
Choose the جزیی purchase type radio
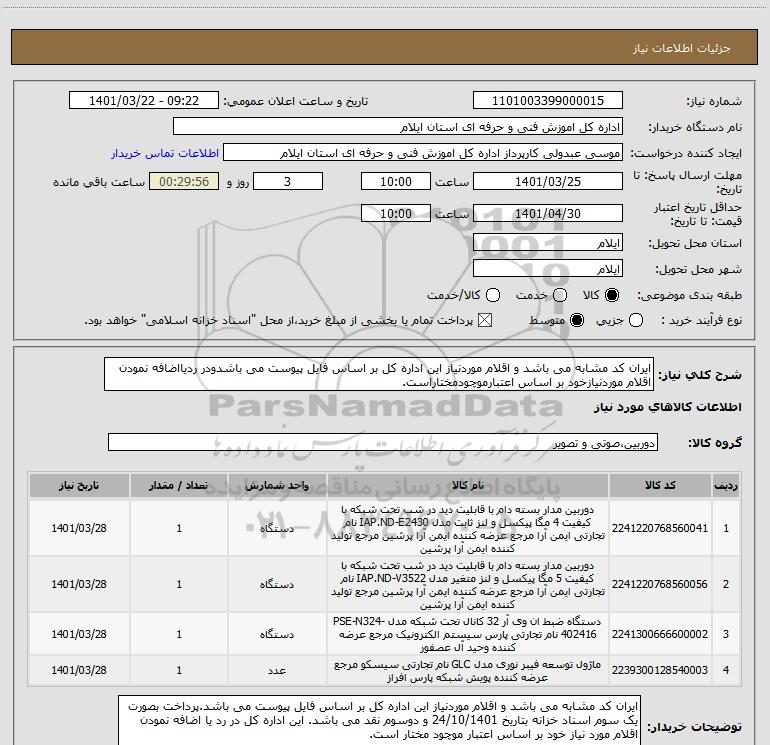636,321
